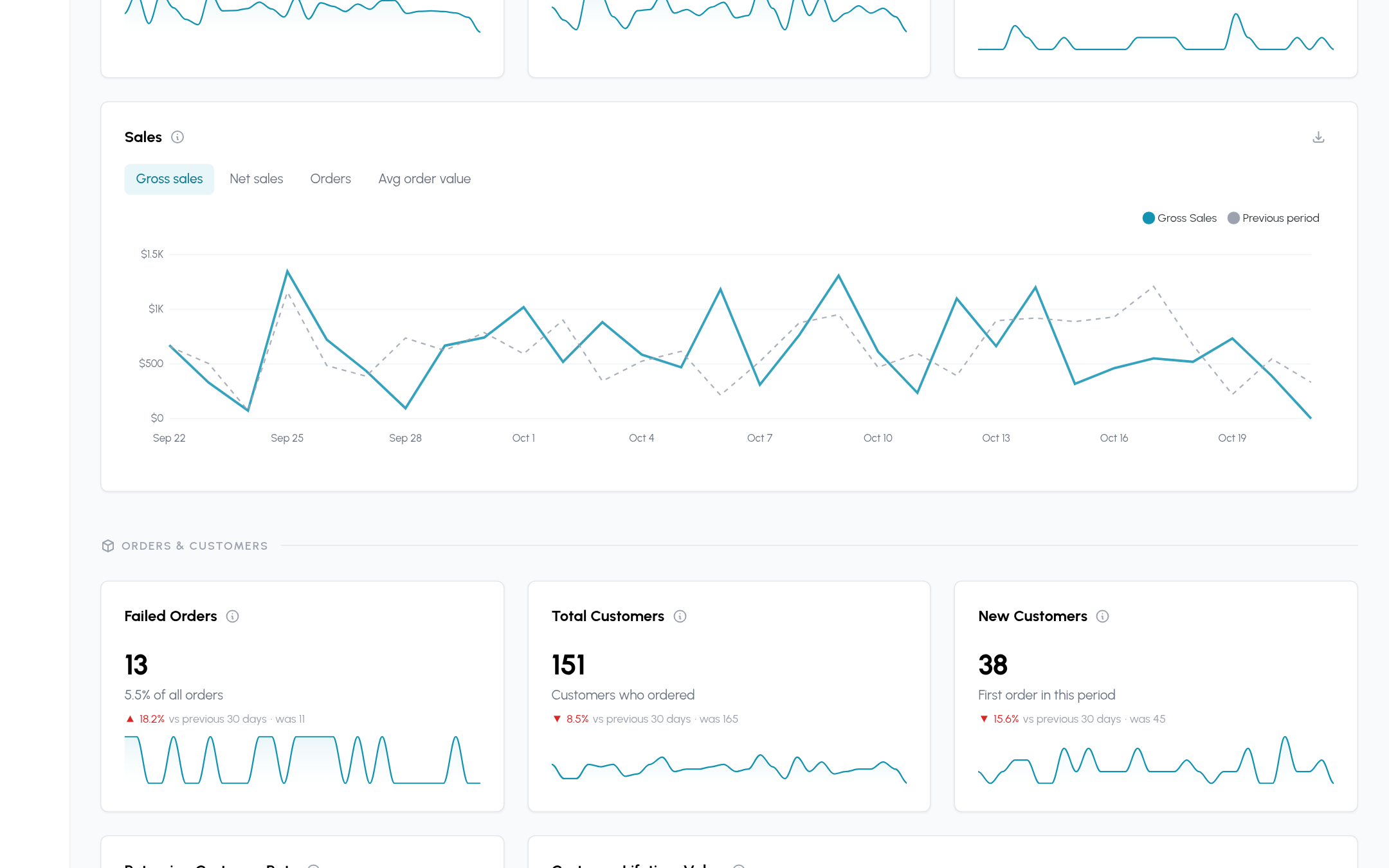The width and height of the screenshot is (1389, 868).
Task: Click the Total Customers value 151
Action: [568, 665]
